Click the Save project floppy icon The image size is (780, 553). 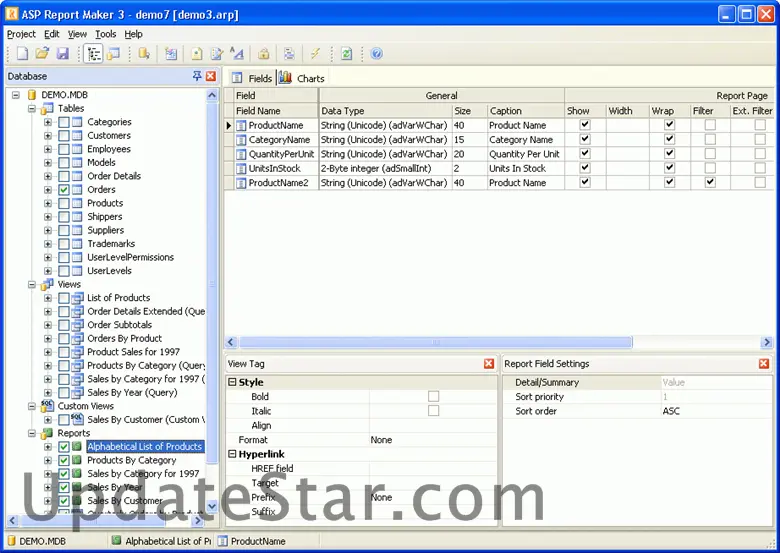point(63,53)
